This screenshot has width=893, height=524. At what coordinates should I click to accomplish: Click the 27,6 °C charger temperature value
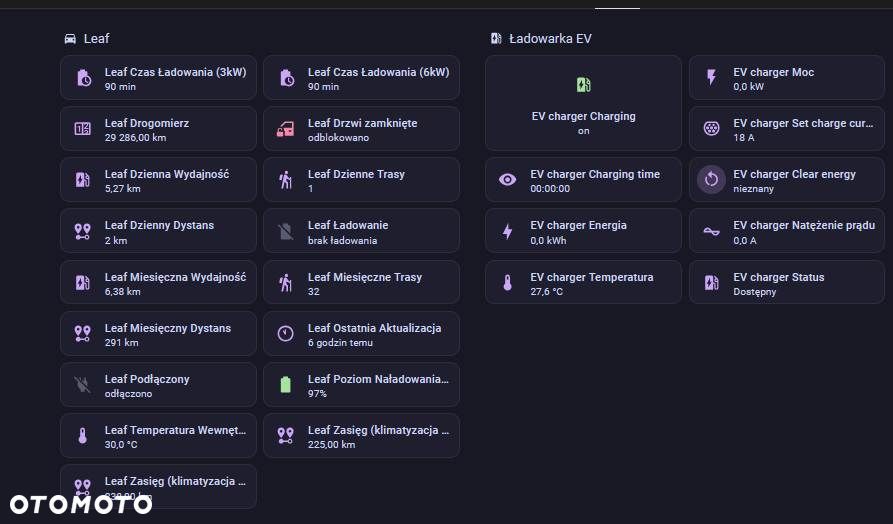546,292
